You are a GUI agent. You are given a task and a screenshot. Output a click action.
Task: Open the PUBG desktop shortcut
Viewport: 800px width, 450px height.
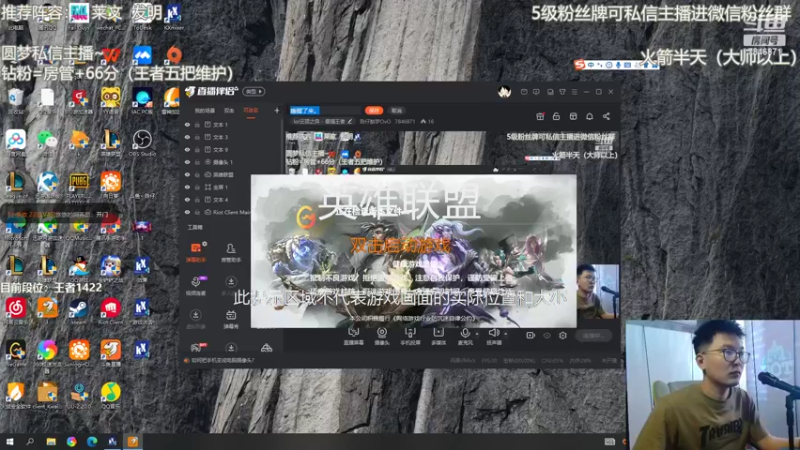coord(79,186)
